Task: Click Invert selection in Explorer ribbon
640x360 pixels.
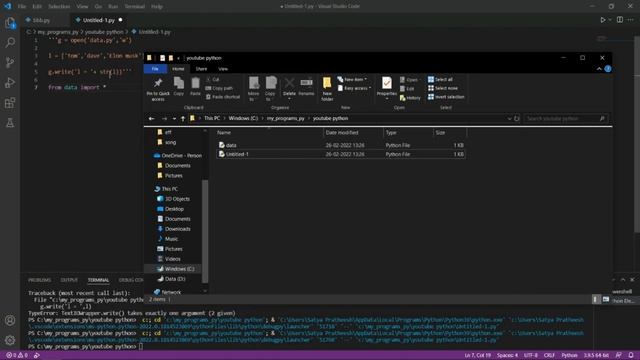Action: [446, 97]
